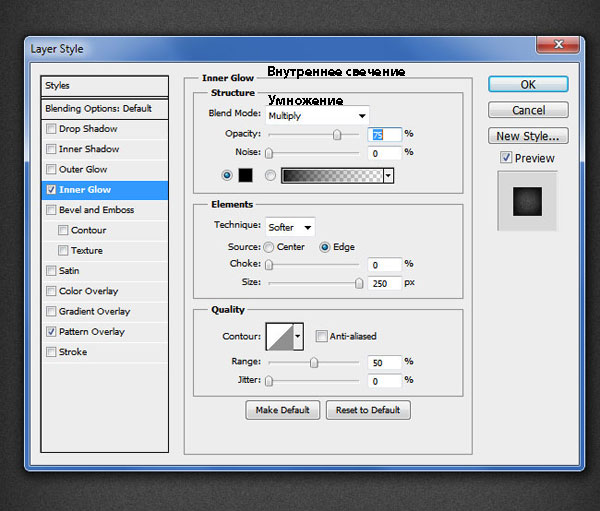Click the Range slider handle

314,362
